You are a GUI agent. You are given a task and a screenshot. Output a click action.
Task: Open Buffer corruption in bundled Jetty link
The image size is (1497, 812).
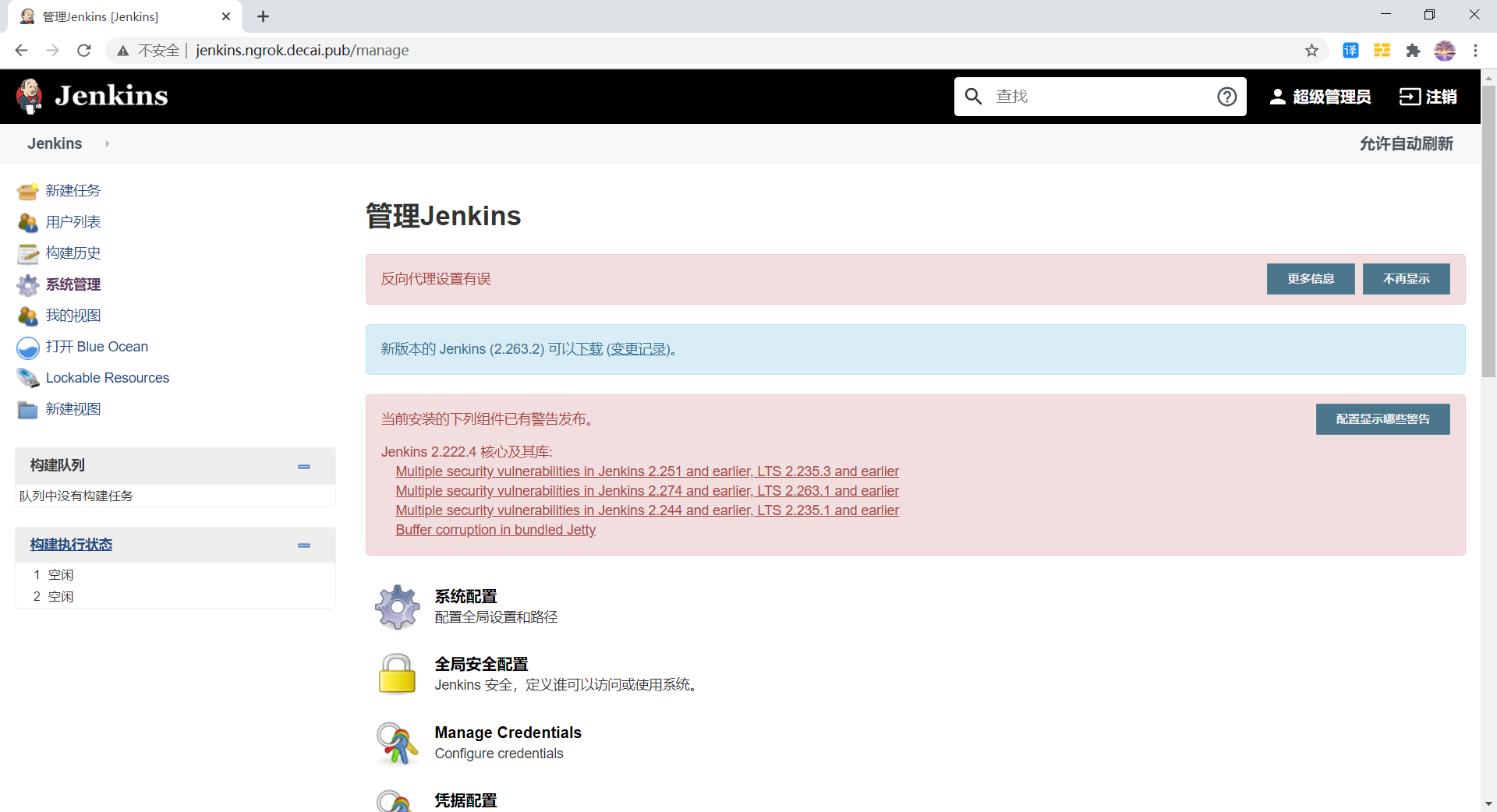pos(495,530)
